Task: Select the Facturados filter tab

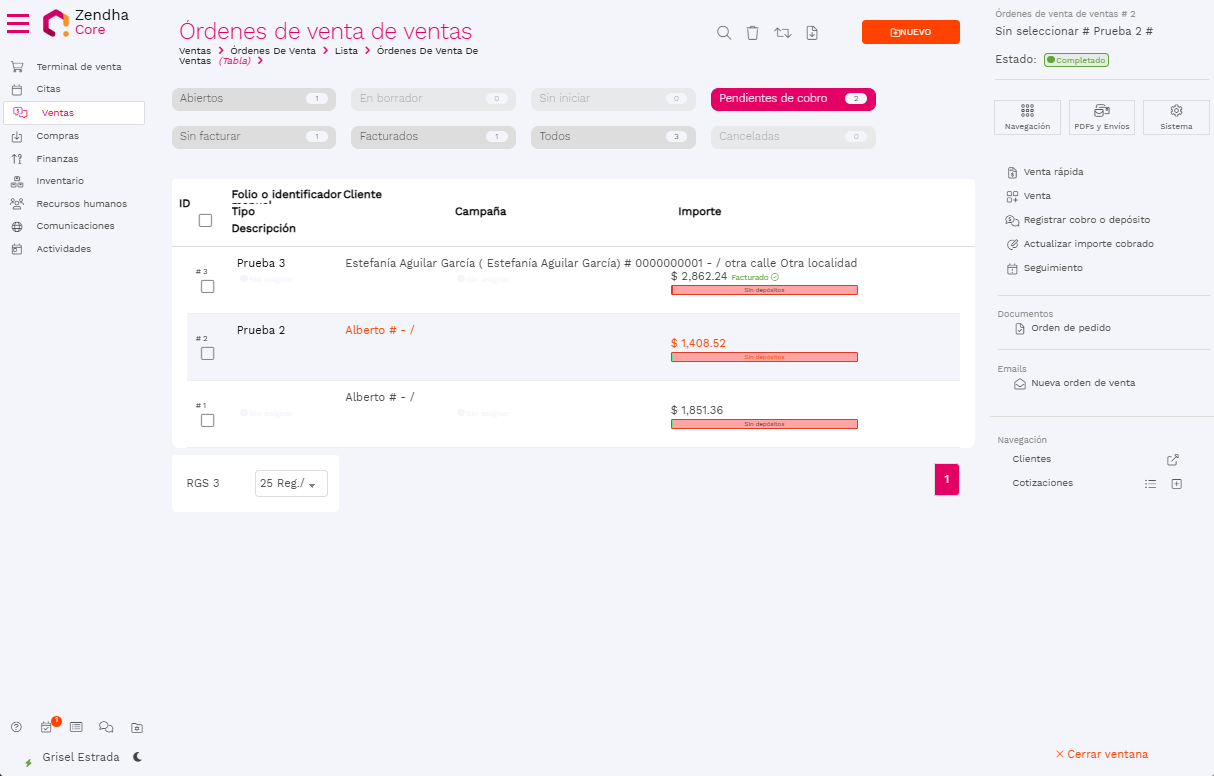Action: [x=432, y=137]
